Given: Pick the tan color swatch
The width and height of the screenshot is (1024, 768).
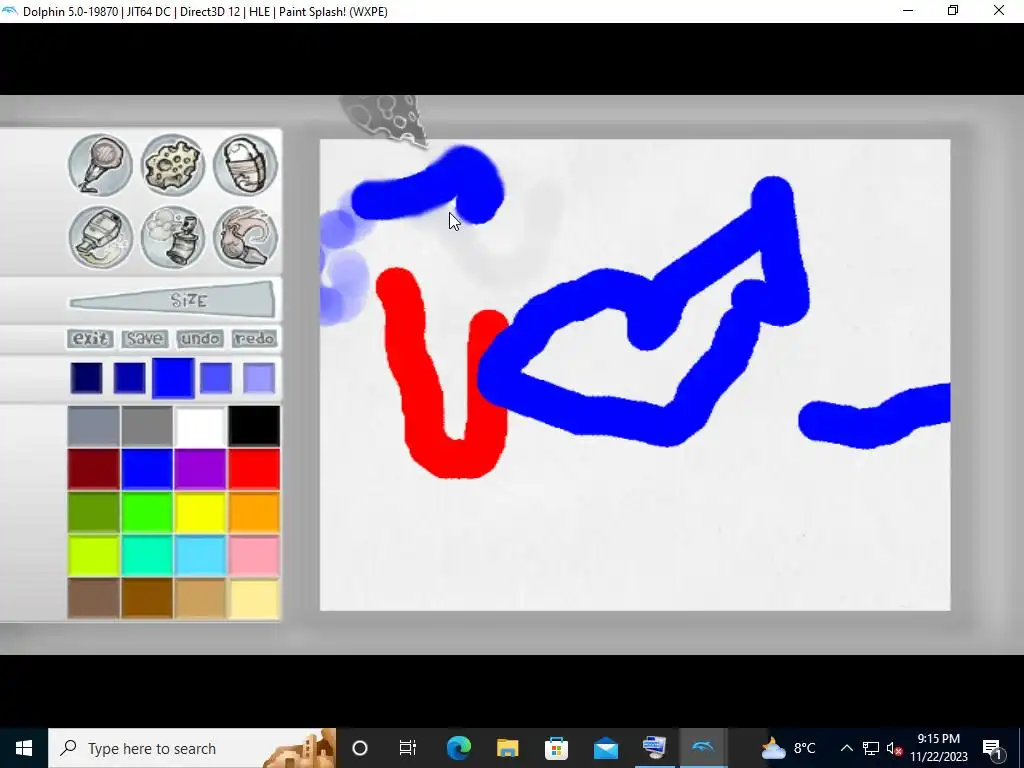Looking at the screenshot, I should 200,598.
